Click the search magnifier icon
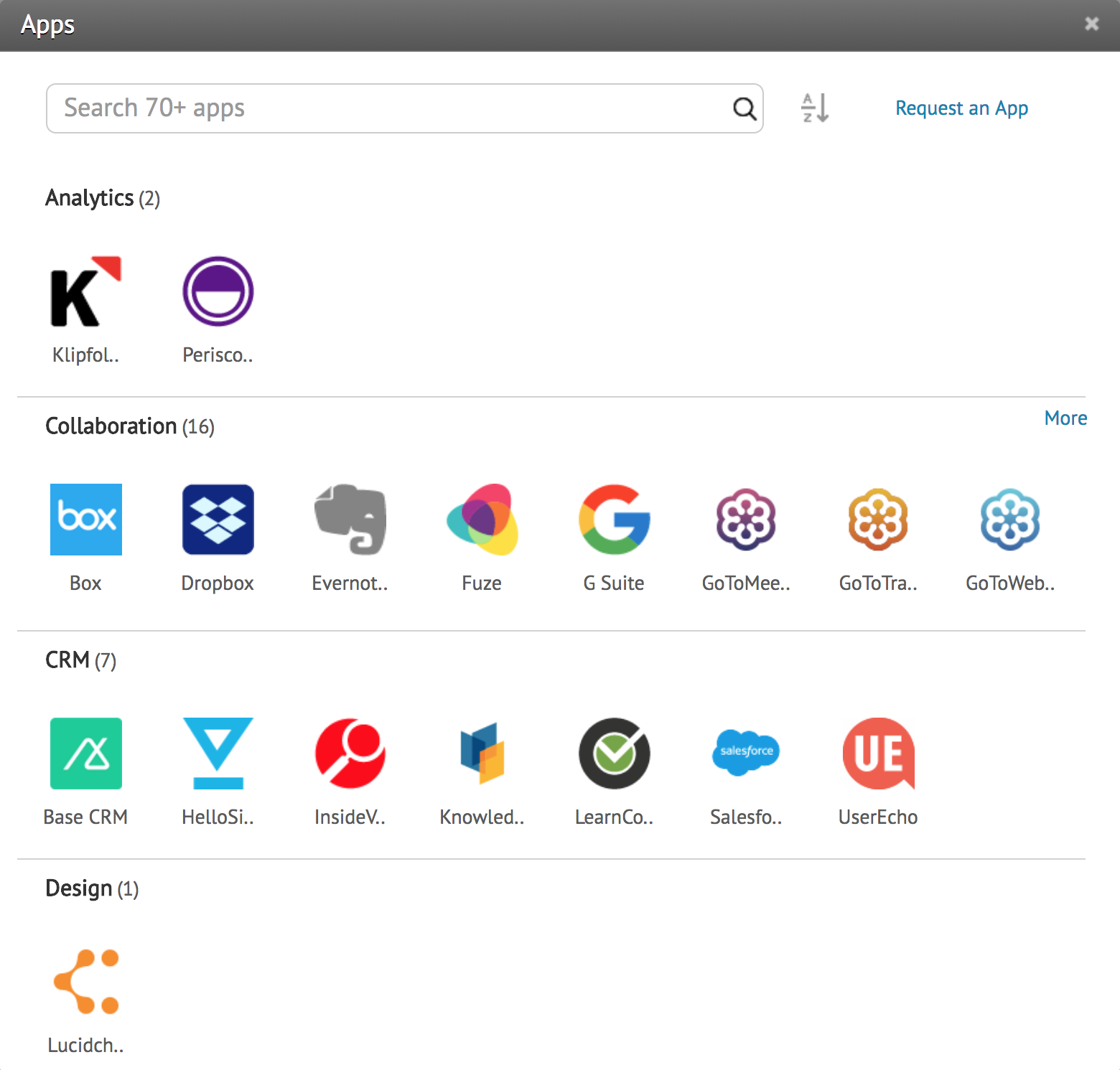This screenshot has height=1070, width=1120. point(745,109)
